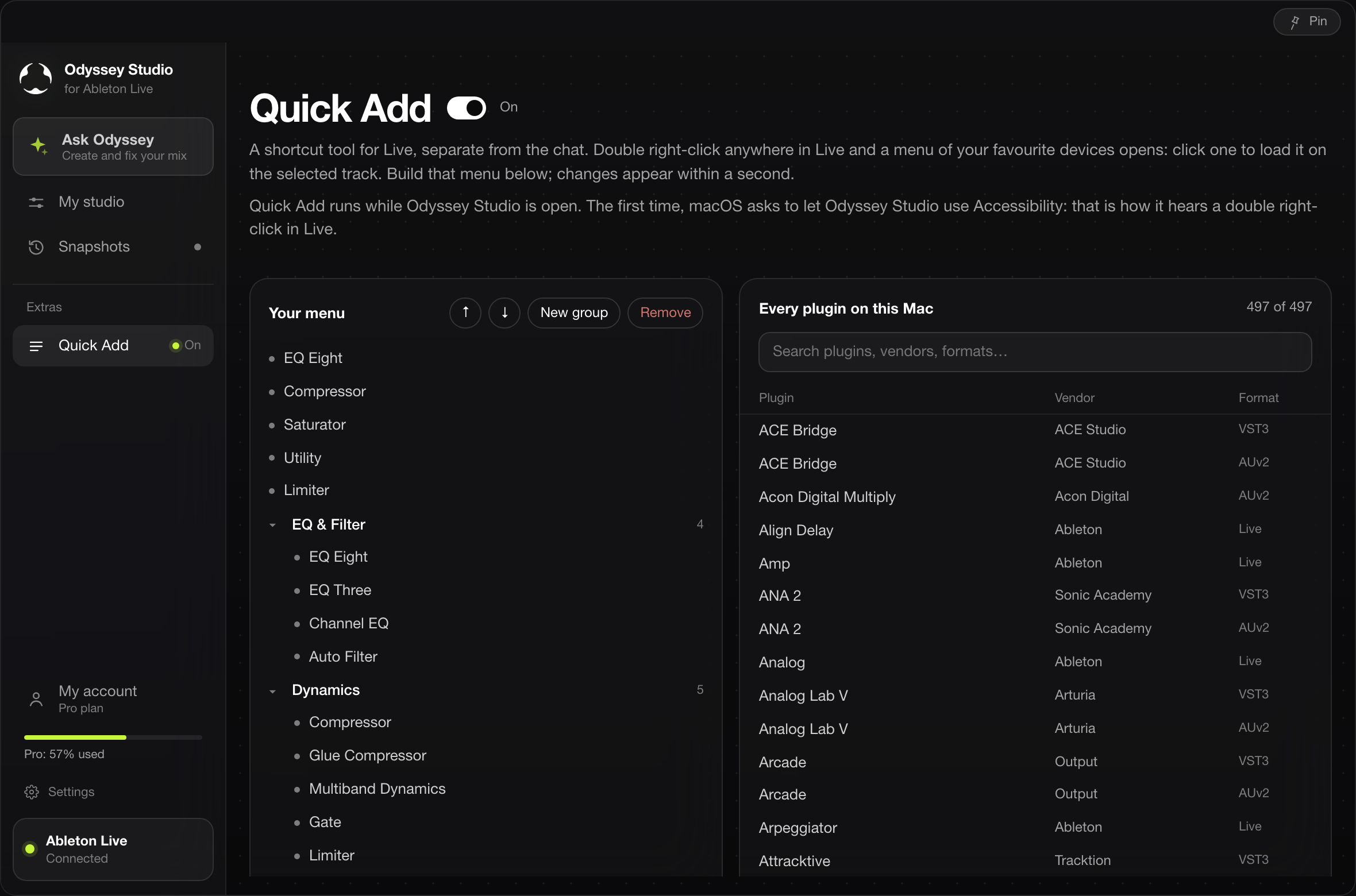
Task: Click the Attracktive plugin row
Action: click(1035, 860)
